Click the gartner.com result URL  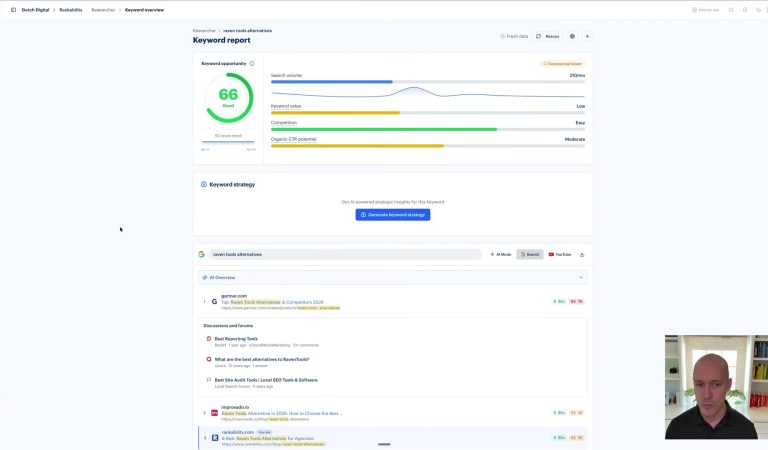tap(280, 308)
